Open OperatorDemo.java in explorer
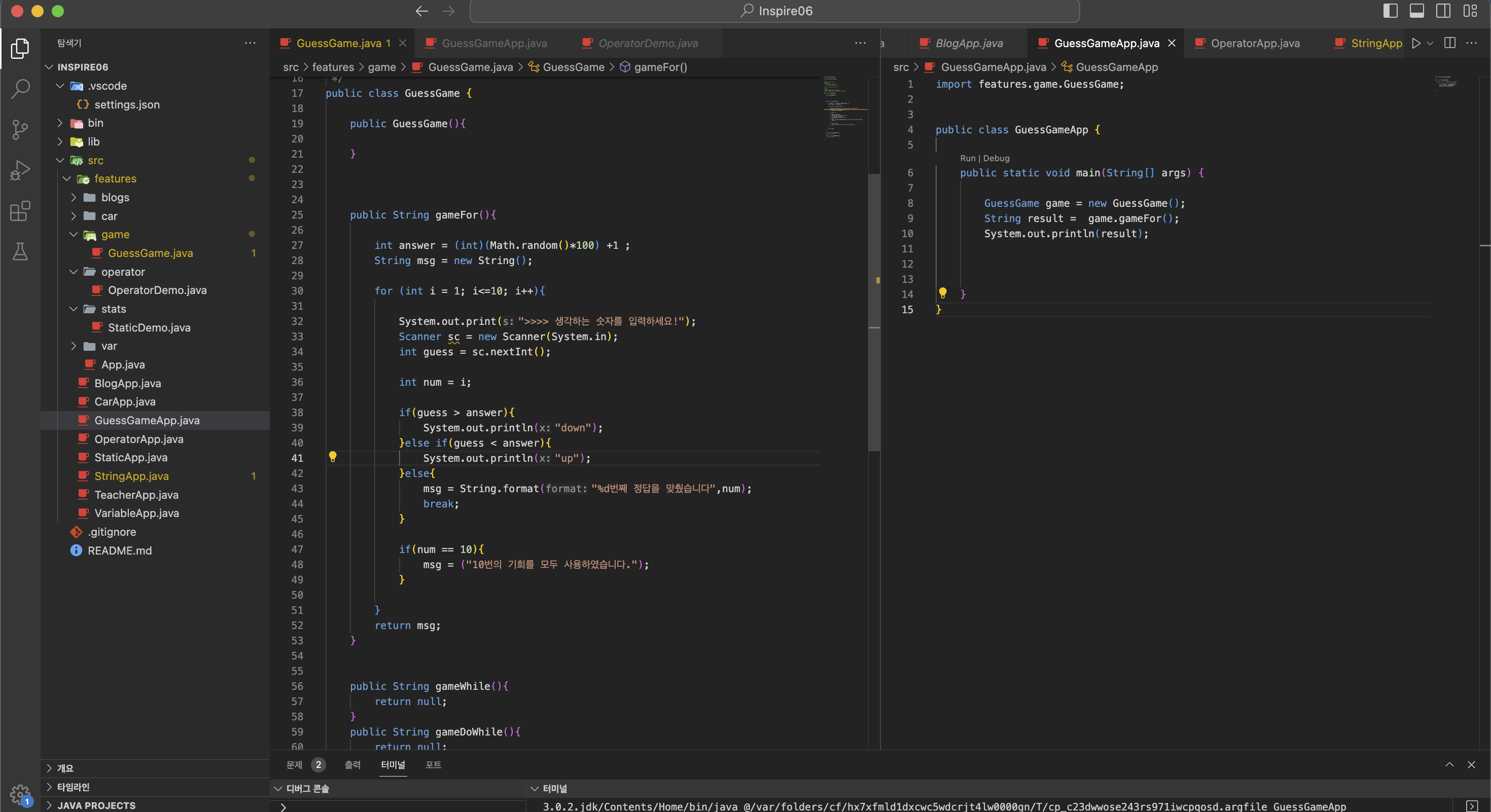This screenshot has width=1491, height=812. [155, 290]
